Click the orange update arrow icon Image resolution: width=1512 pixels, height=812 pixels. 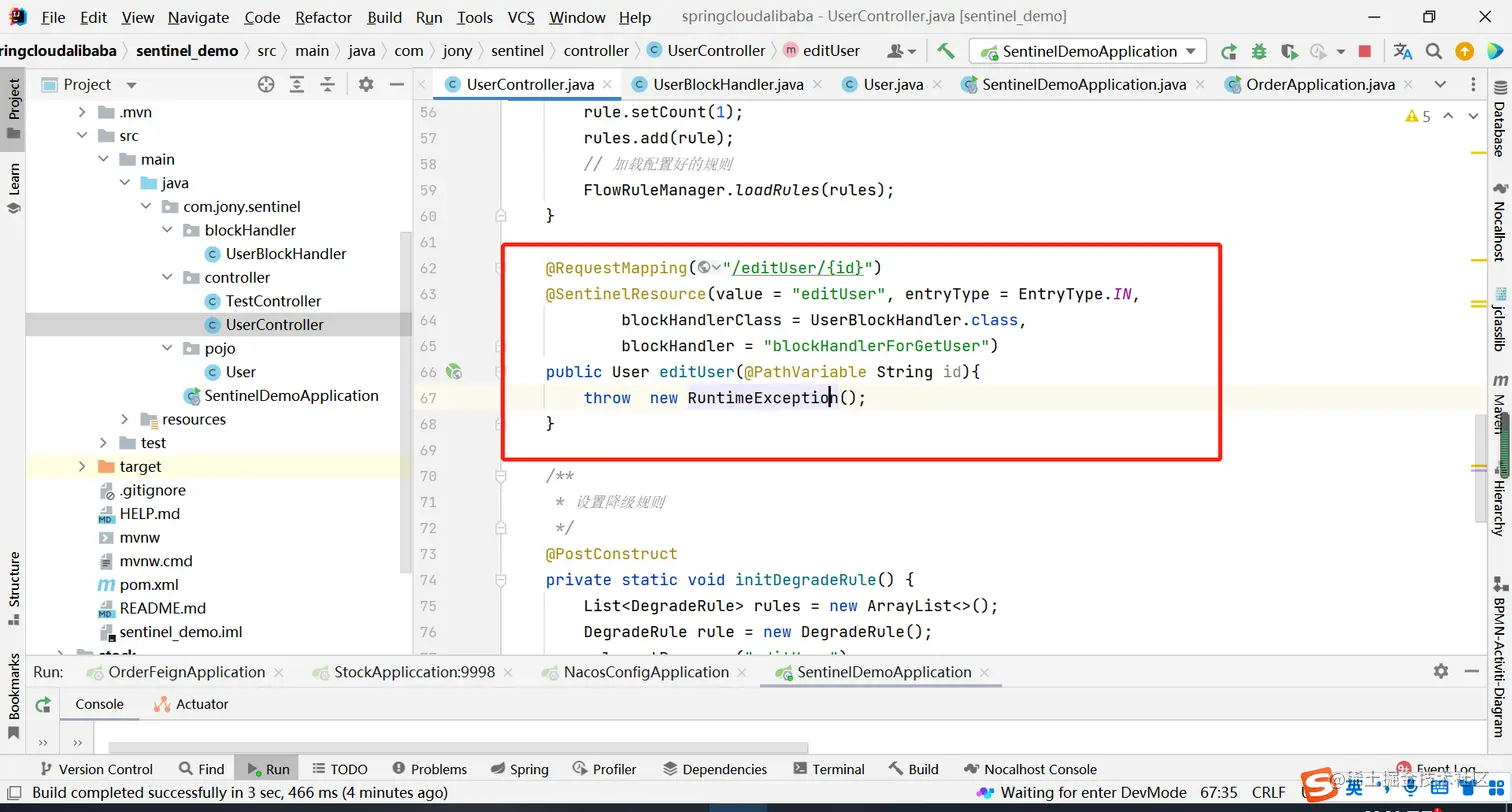tap(1464, 51)
